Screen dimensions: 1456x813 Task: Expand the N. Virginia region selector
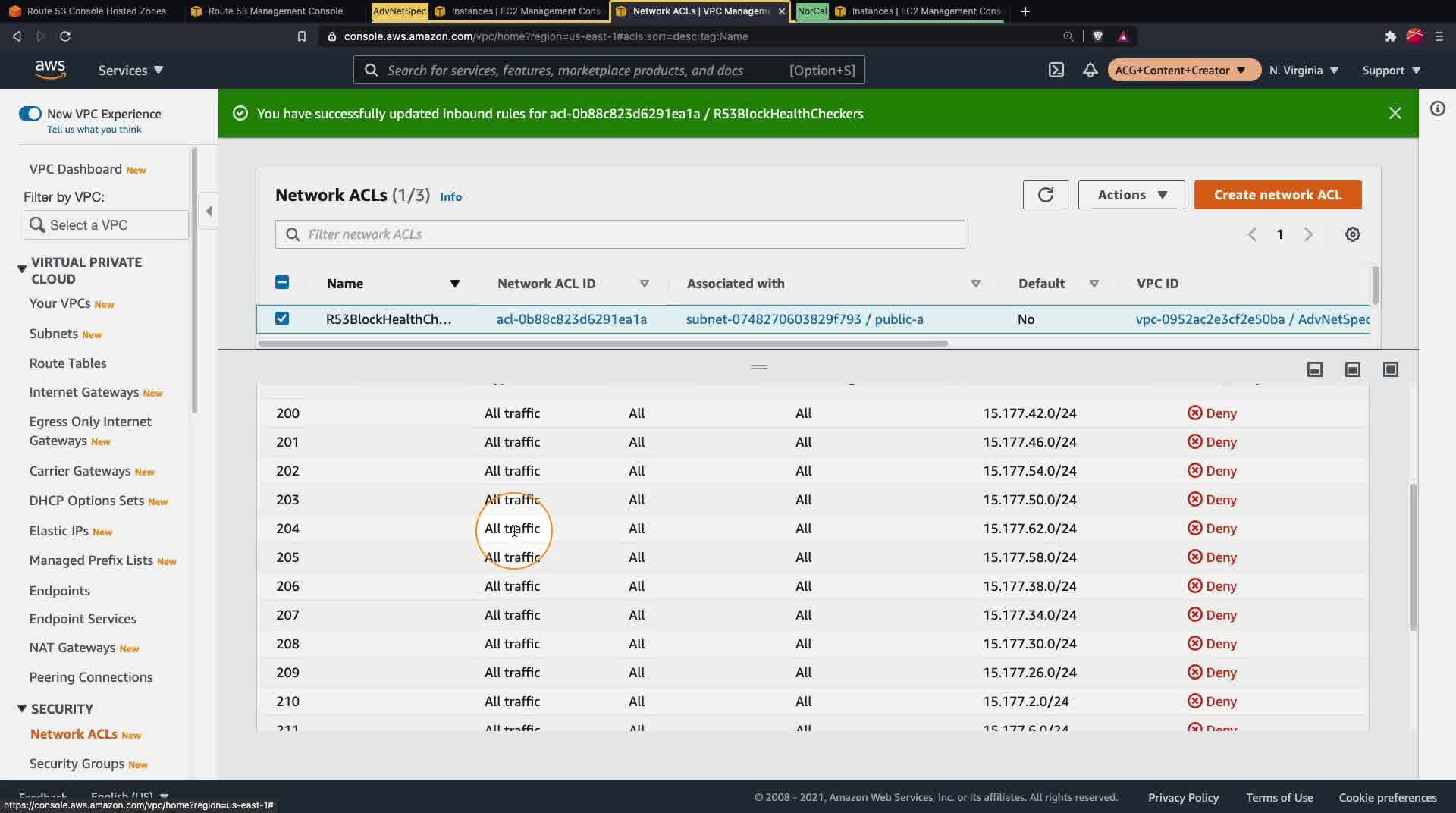coord(1304,70)
